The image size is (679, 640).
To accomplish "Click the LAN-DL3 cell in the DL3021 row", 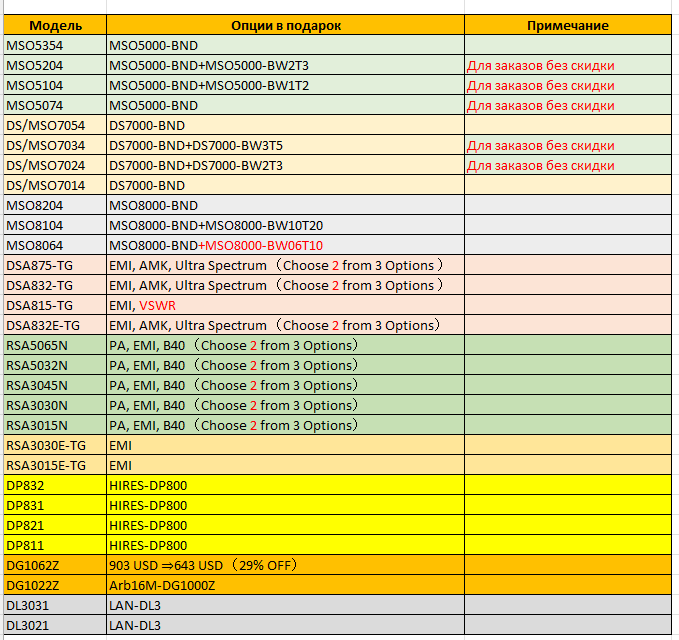I will pos(285,625).
